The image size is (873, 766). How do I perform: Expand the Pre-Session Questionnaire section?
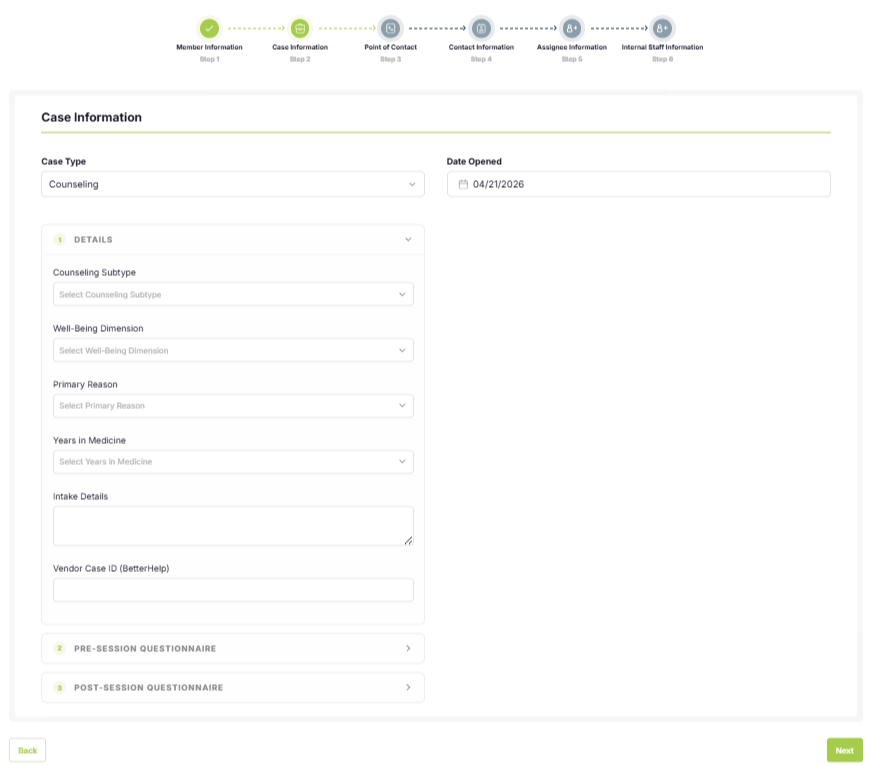[x=233, y=649]
